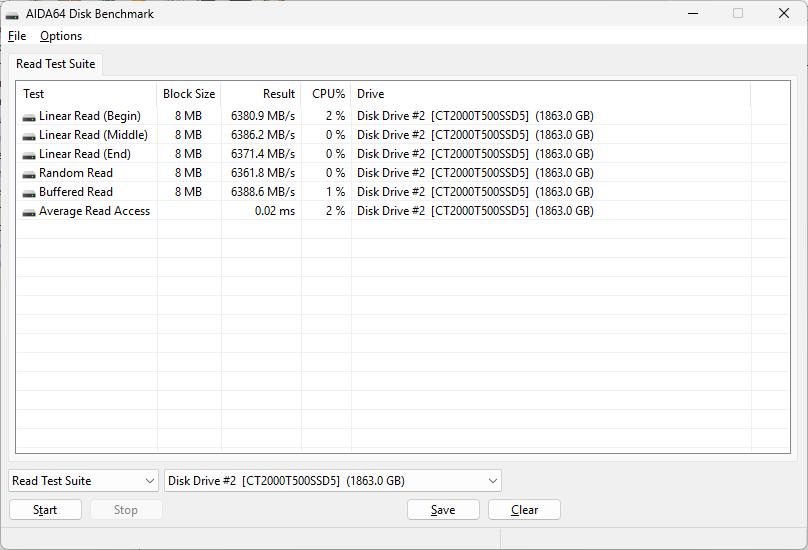
Task: Clear the benchmark results
Action: pyautogui.click(x=524, y=510)
